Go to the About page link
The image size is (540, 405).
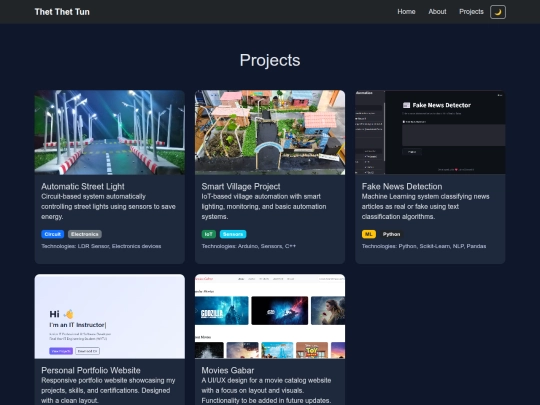pyautogui.click(x=437, y=12)
